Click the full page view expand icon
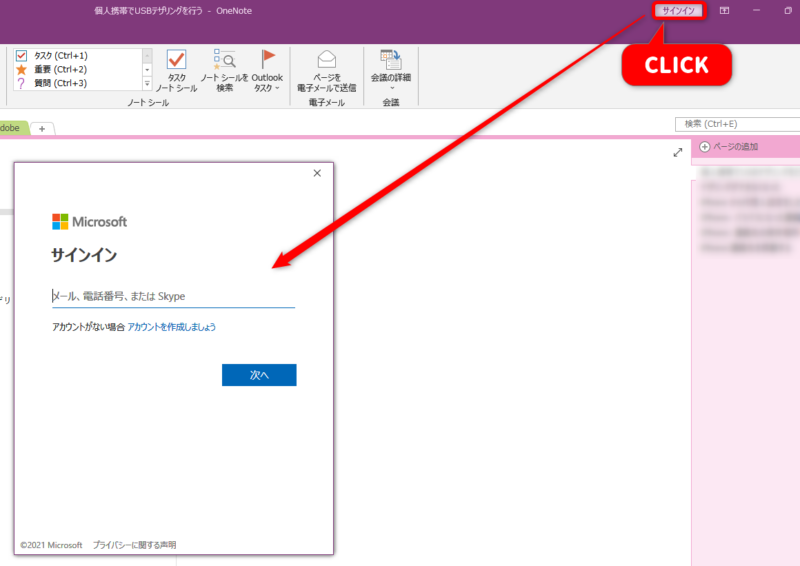This screenshot has width=800, height=566. pyautogui.click(x=678, y=153)
